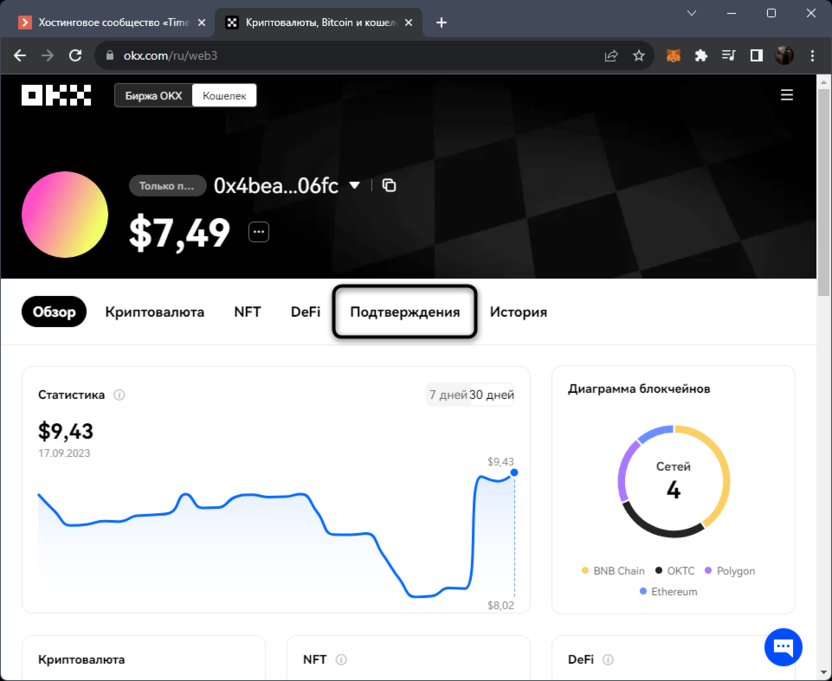The width and height of the screenshot is (832, 681).
Task: Go forward in browser history
Action: pos(48,55)
